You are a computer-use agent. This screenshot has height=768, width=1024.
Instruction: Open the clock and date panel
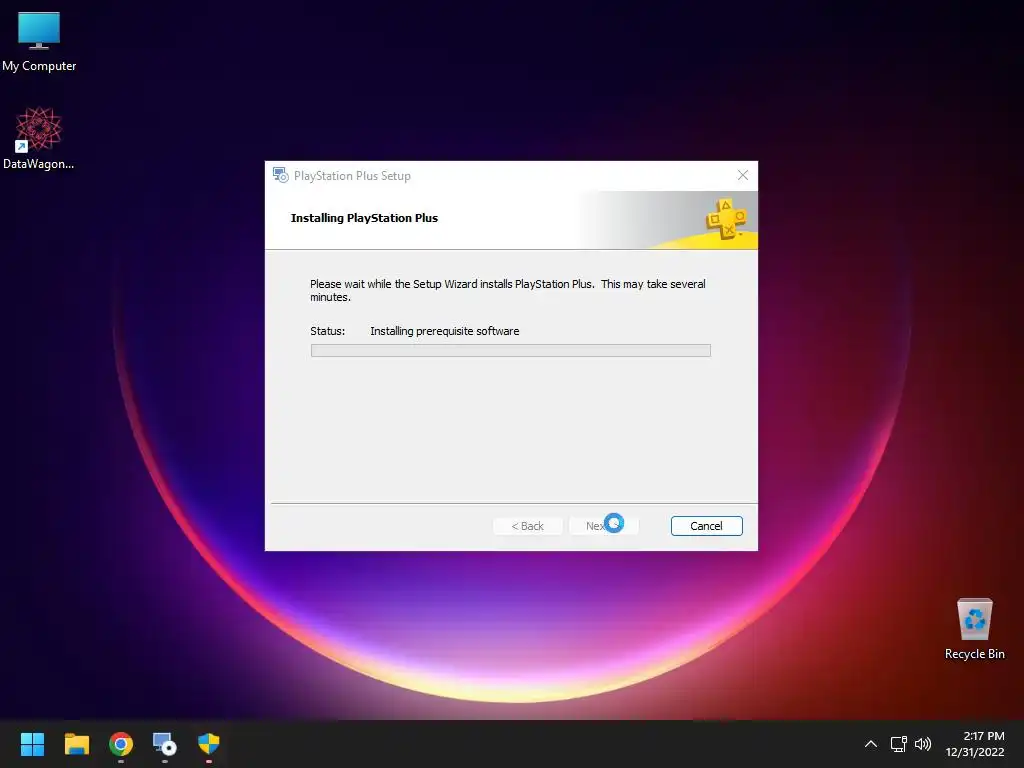(x=975, y=744)
